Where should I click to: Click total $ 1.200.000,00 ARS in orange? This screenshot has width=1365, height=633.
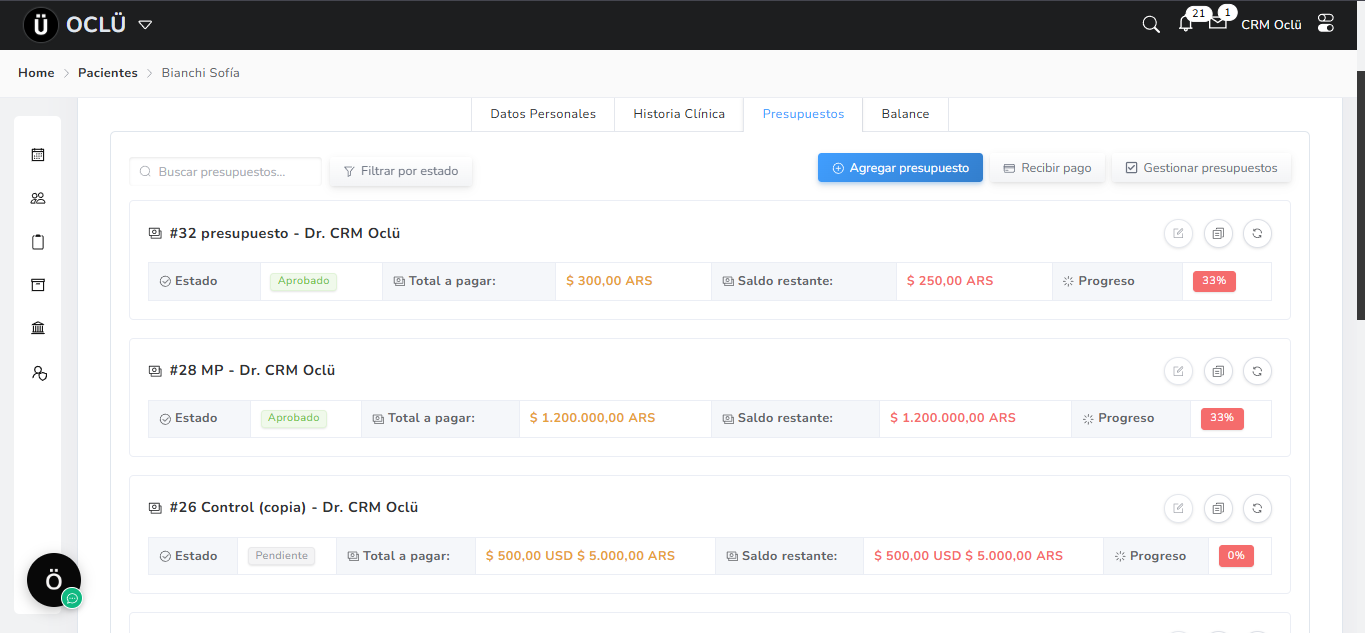pos(593,418)
